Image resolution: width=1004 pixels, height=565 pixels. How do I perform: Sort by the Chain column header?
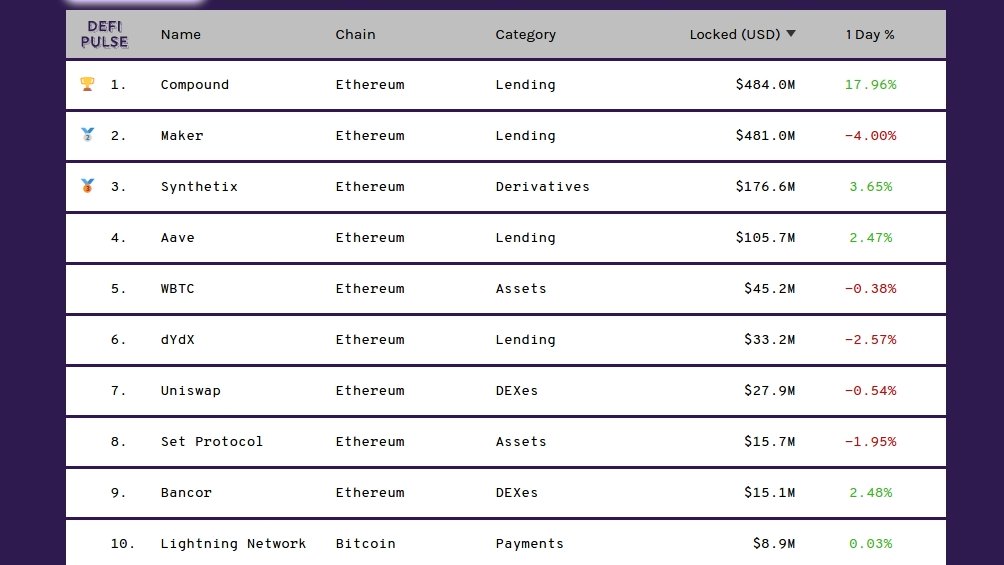(x=355, y=35)
